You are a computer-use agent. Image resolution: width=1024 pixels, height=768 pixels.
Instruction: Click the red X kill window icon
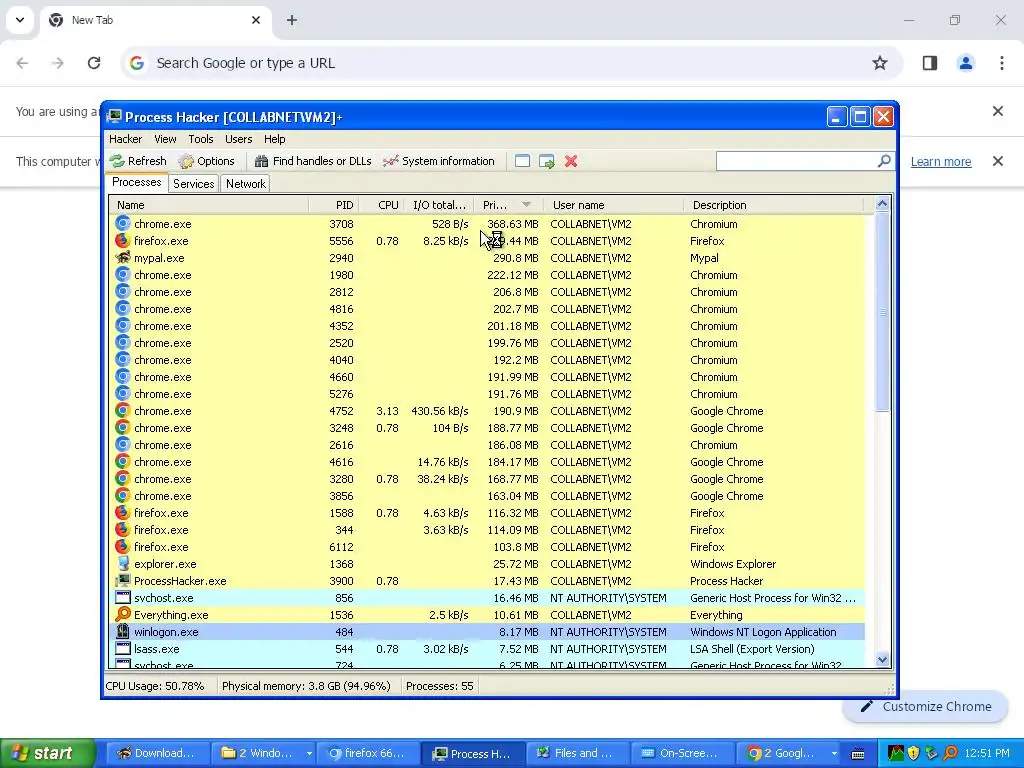tap(571, 161)
